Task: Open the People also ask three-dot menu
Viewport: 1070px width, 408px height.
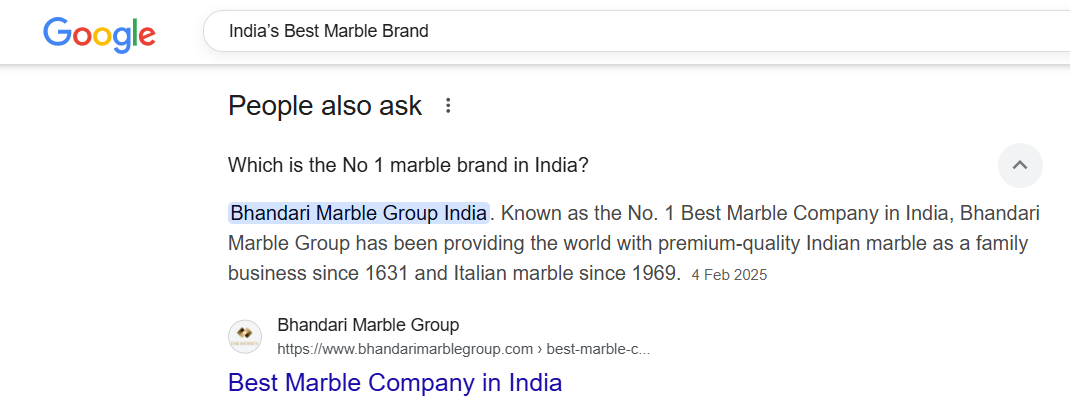Action: pyautogui.click(x=448, y=106)
